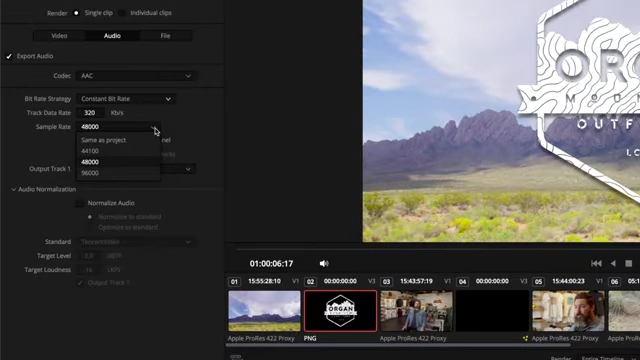Enable the Normalize Audio checkbox
The width and height of the screenshot is (640, 360).
point(80,203)
